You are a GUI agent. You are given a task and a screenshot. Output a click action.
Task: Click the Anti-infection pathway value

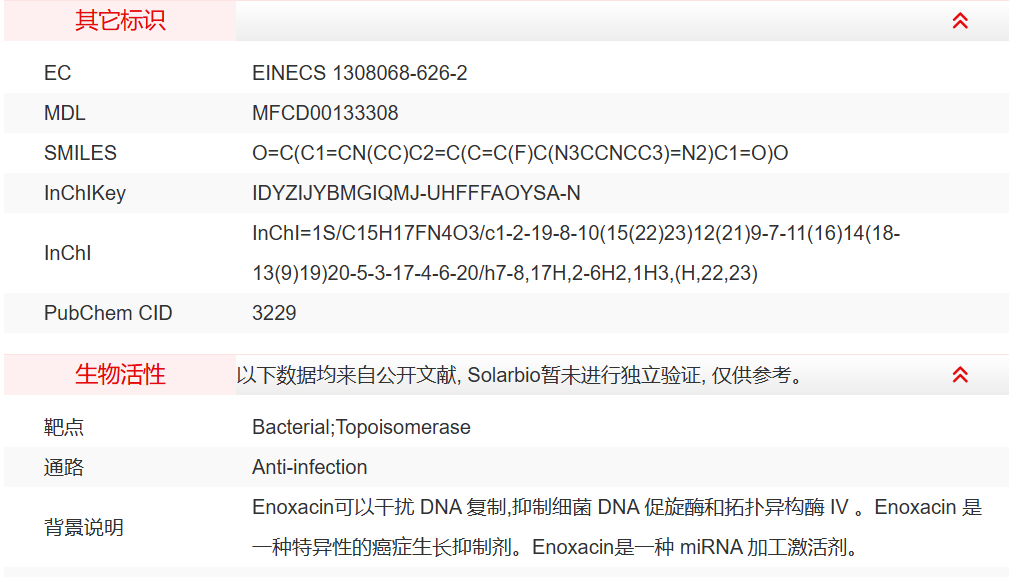309,467
